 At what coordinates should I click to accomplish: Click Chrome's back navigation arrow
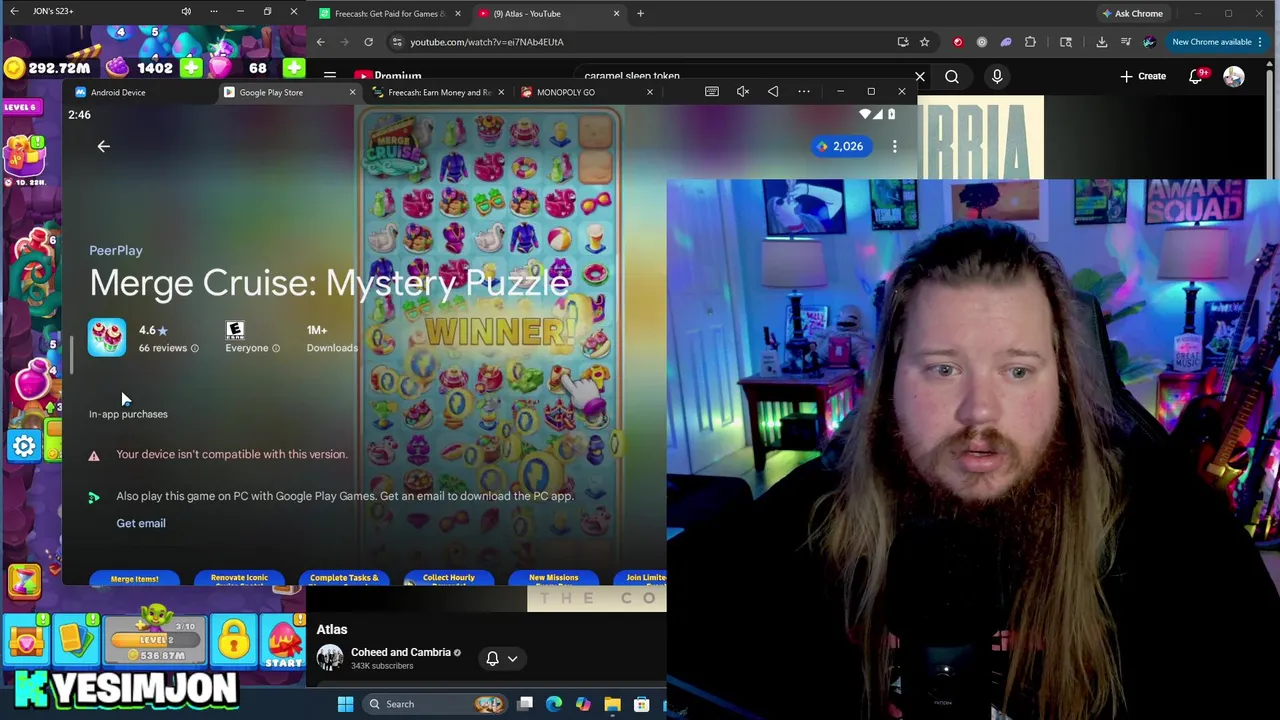[320, 42]
